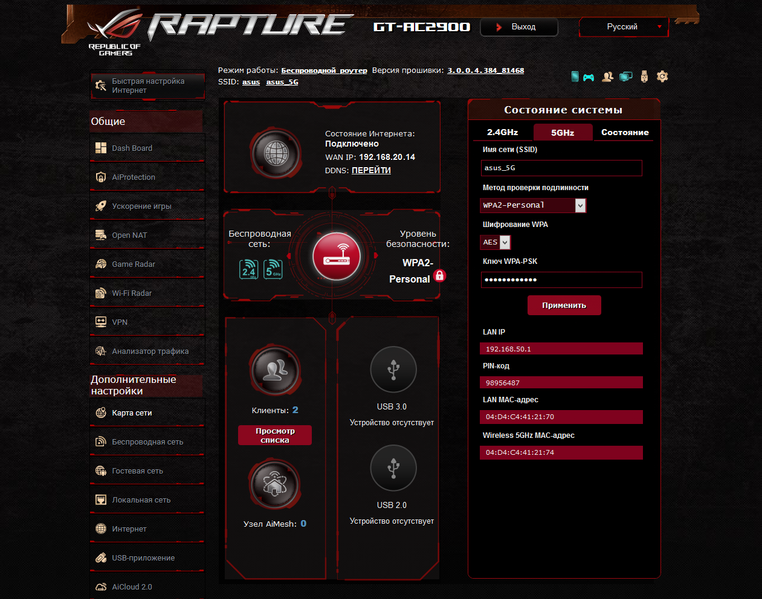Open the VPN sidebar item
This screenshot has height=599, width=762.
(x=147, y=322)
